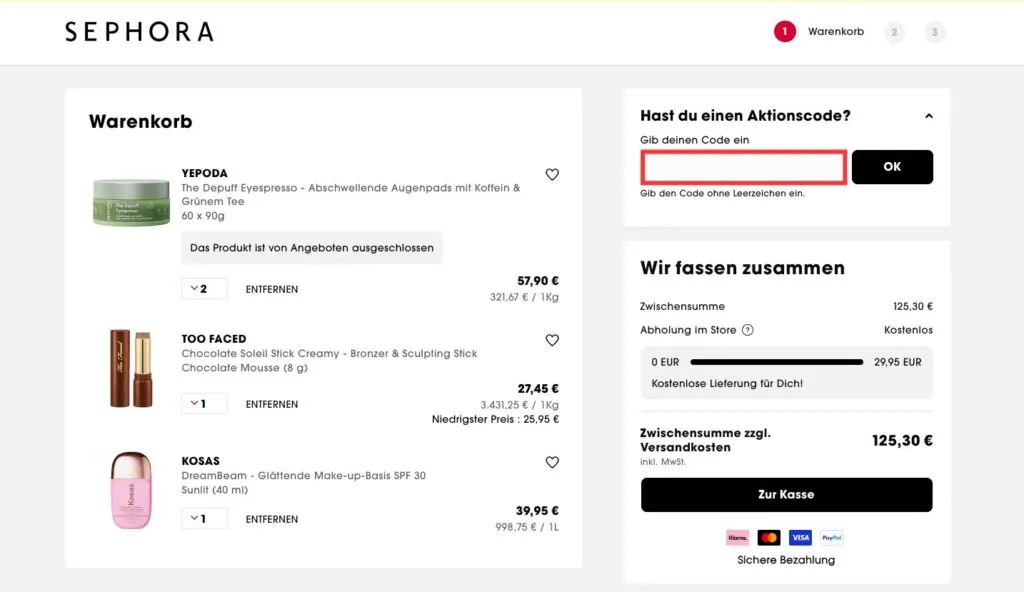Open the Abholung im Store help icon
The width and height of the screenshot is (1024, 592).
[x=746, y=330]
